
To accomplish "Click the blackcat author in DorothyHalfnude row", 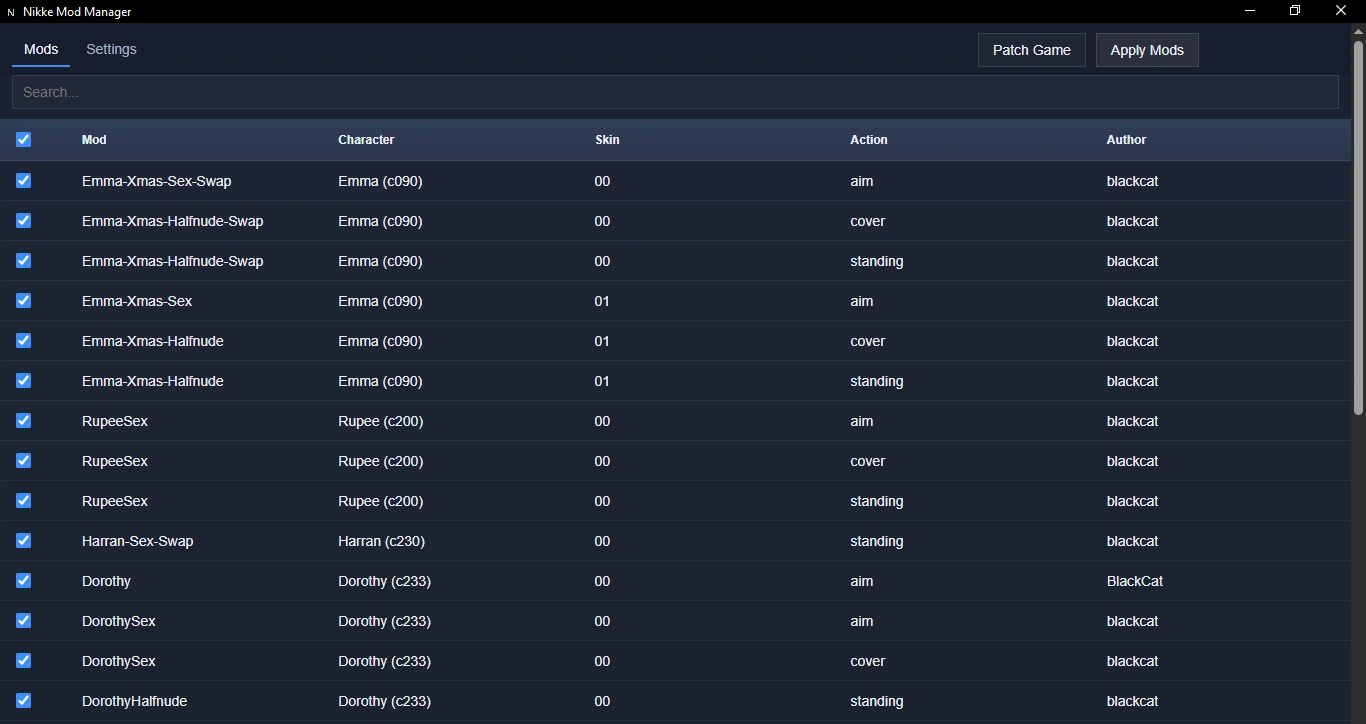I will click(x=1133, y=701).
